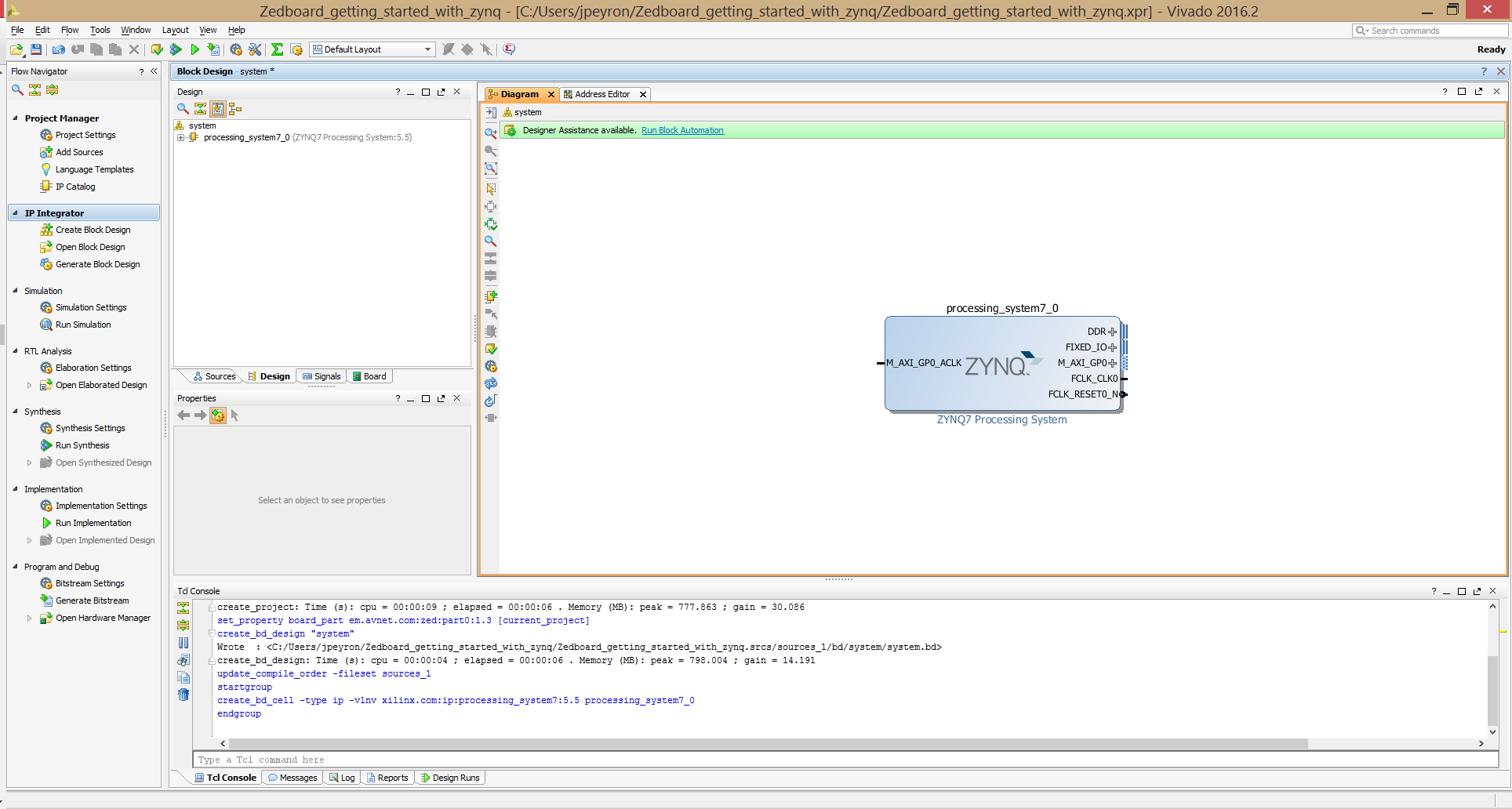The width and height of the screenshot is (1512, 809).
Task: Click the Search commands field
Action: [x=1430, y=31]
